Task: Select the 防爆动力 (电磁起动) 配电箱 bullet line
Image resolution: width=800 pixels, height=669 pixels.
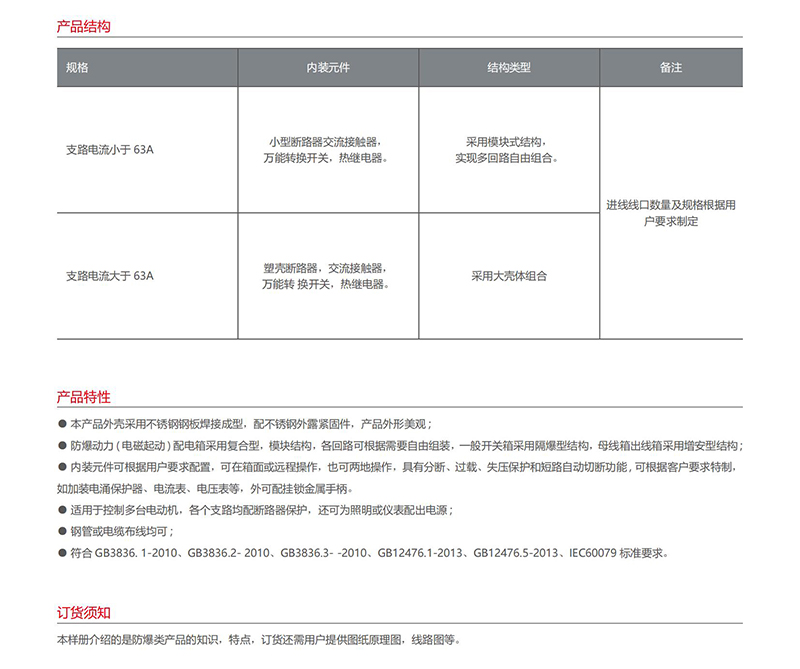Action: click(x=400, y=446)
